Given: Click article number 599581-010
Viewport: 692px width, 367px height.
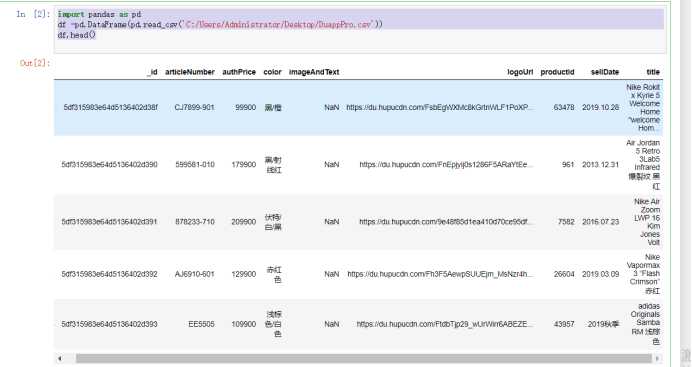Looking at the screenshot, I should (195, 165).
